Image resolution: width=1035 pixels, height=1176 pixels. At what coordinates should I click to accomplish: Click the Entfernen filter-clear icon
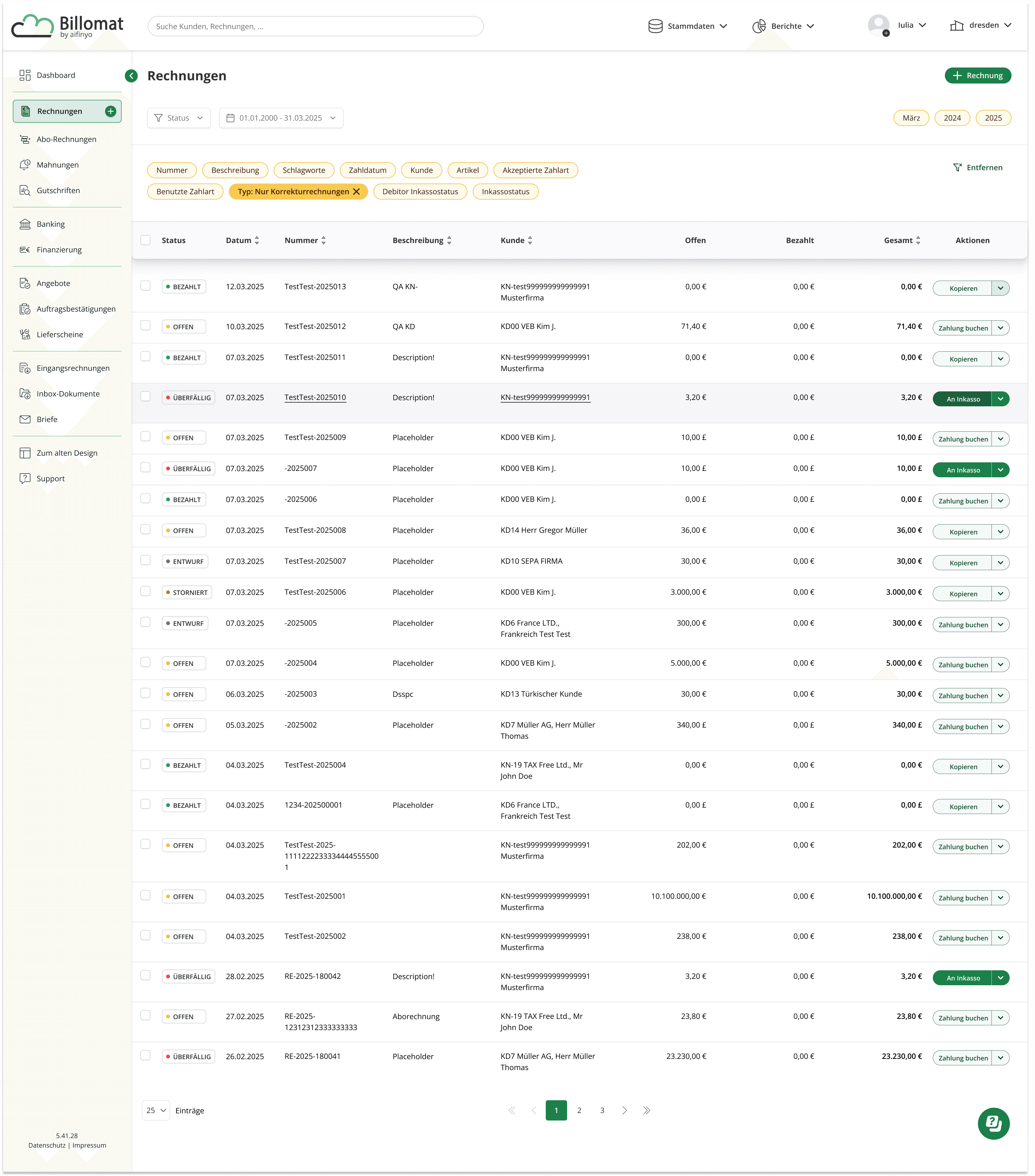coord(957,168)
